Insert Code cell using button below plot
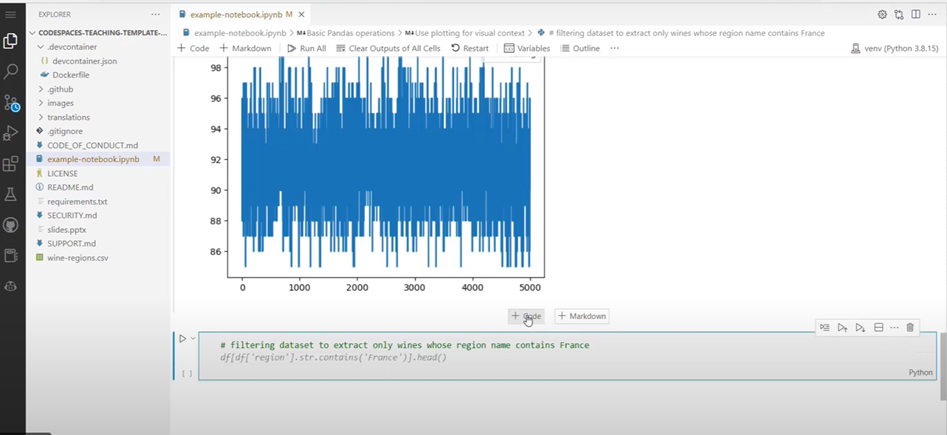This screenshot has width=947, height=435. 526,316
